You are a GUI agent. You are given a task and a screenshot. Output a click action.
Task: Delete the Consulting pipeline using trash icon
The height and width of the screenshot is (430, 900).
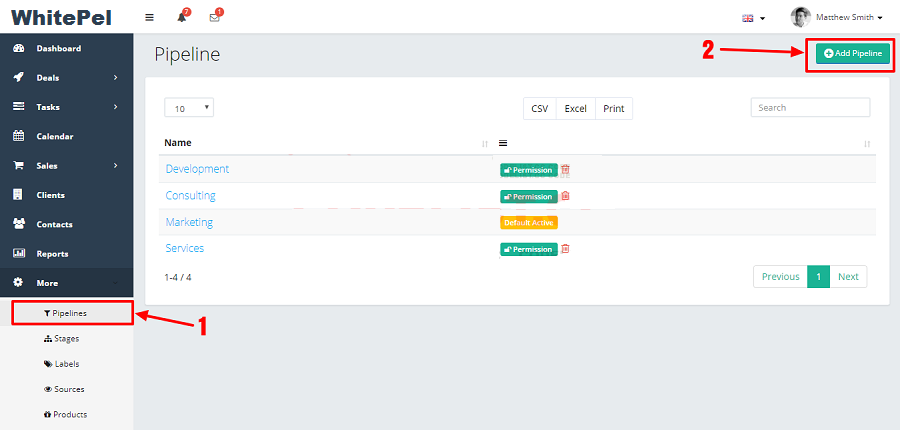(x=565, y=196)
